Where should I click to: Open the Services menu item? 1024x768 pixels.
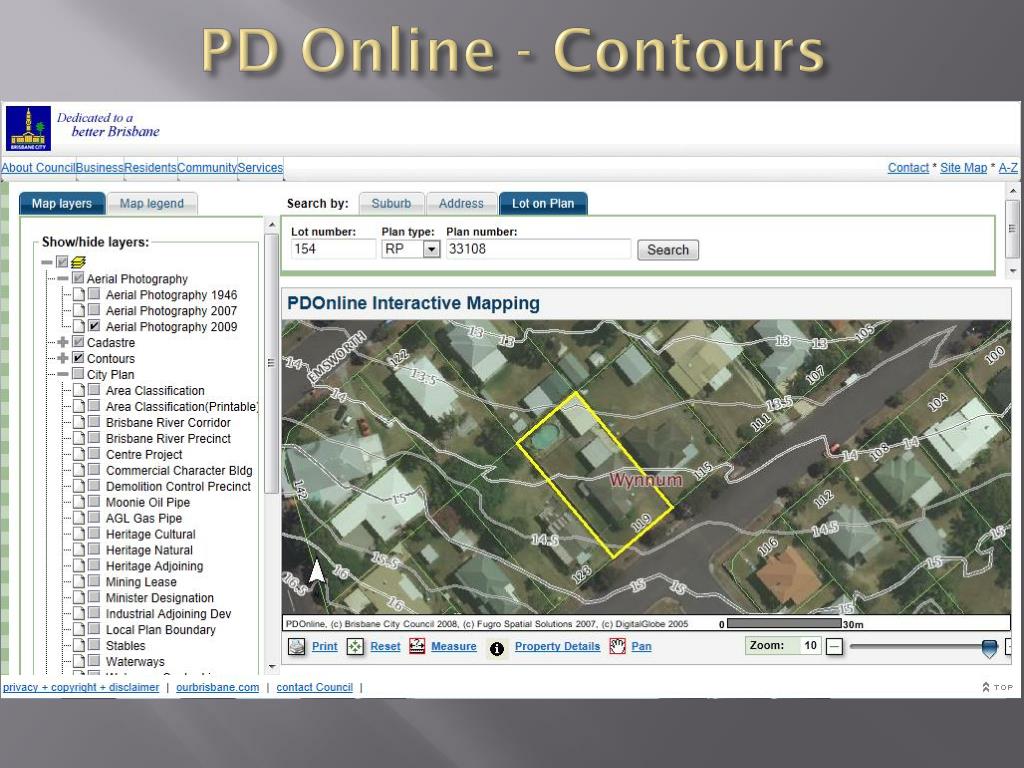260,167
